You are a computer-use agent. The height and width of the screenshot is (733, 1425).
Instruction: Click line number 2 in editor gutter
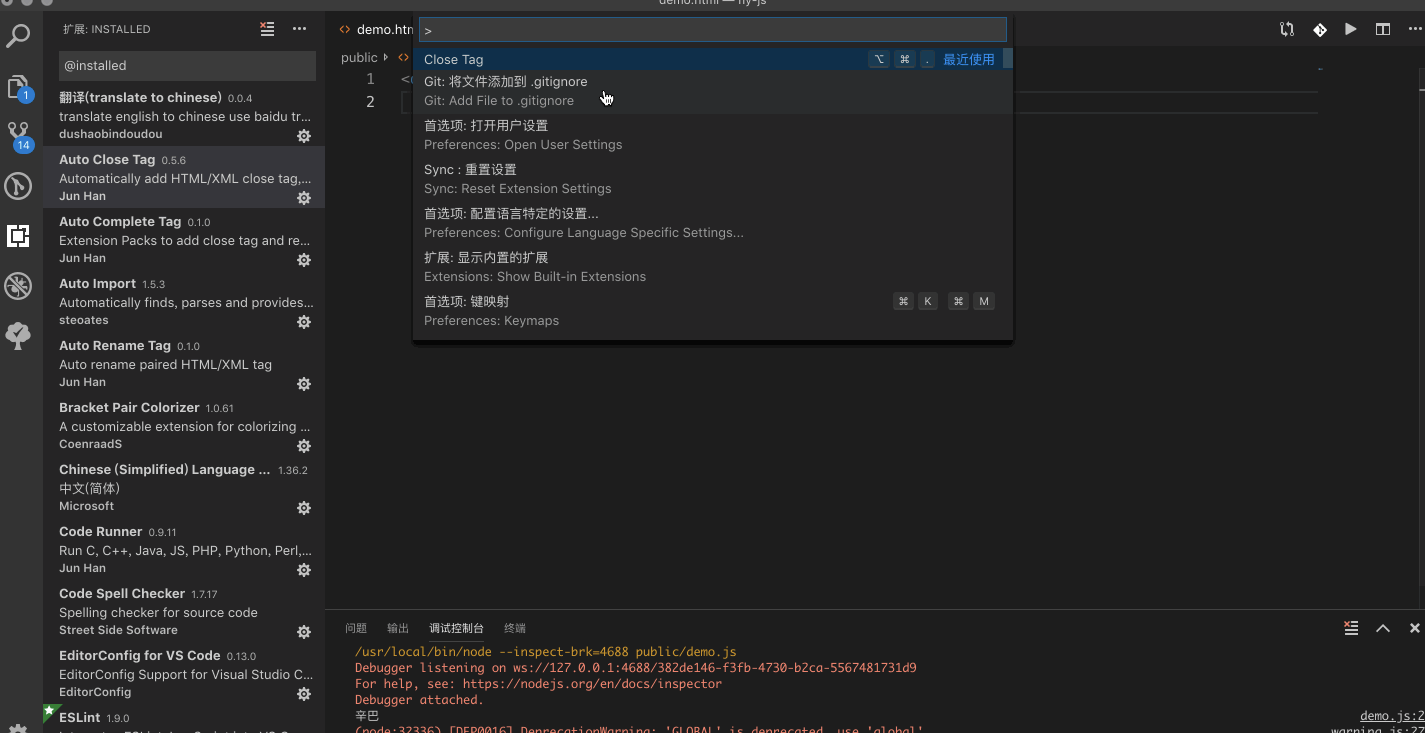(x=370, y=101)
